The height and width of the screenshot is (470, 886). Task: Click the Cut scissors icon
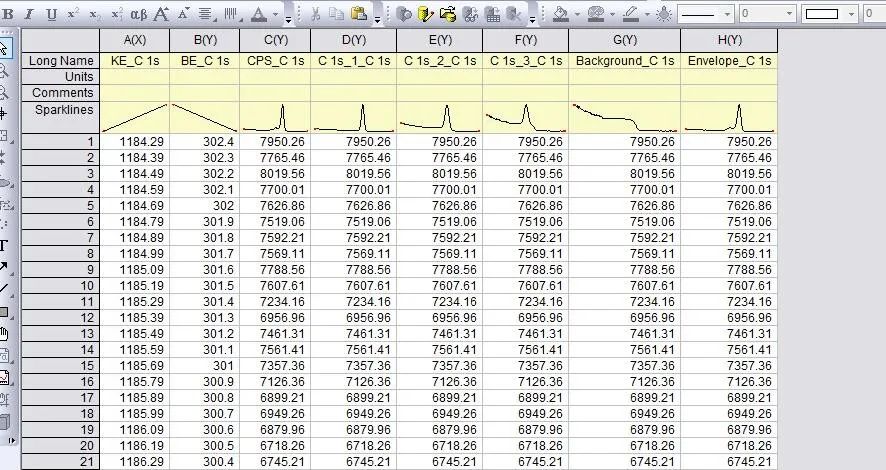tap(314, 14)
